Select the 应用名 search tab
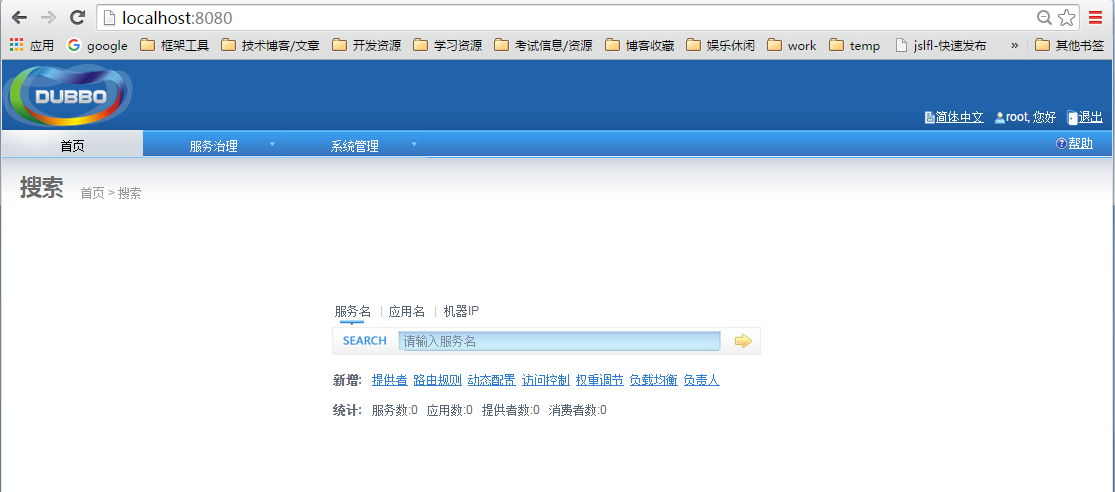The width and height of the screenshot is (1115, 492). click(x=407, y=311)
